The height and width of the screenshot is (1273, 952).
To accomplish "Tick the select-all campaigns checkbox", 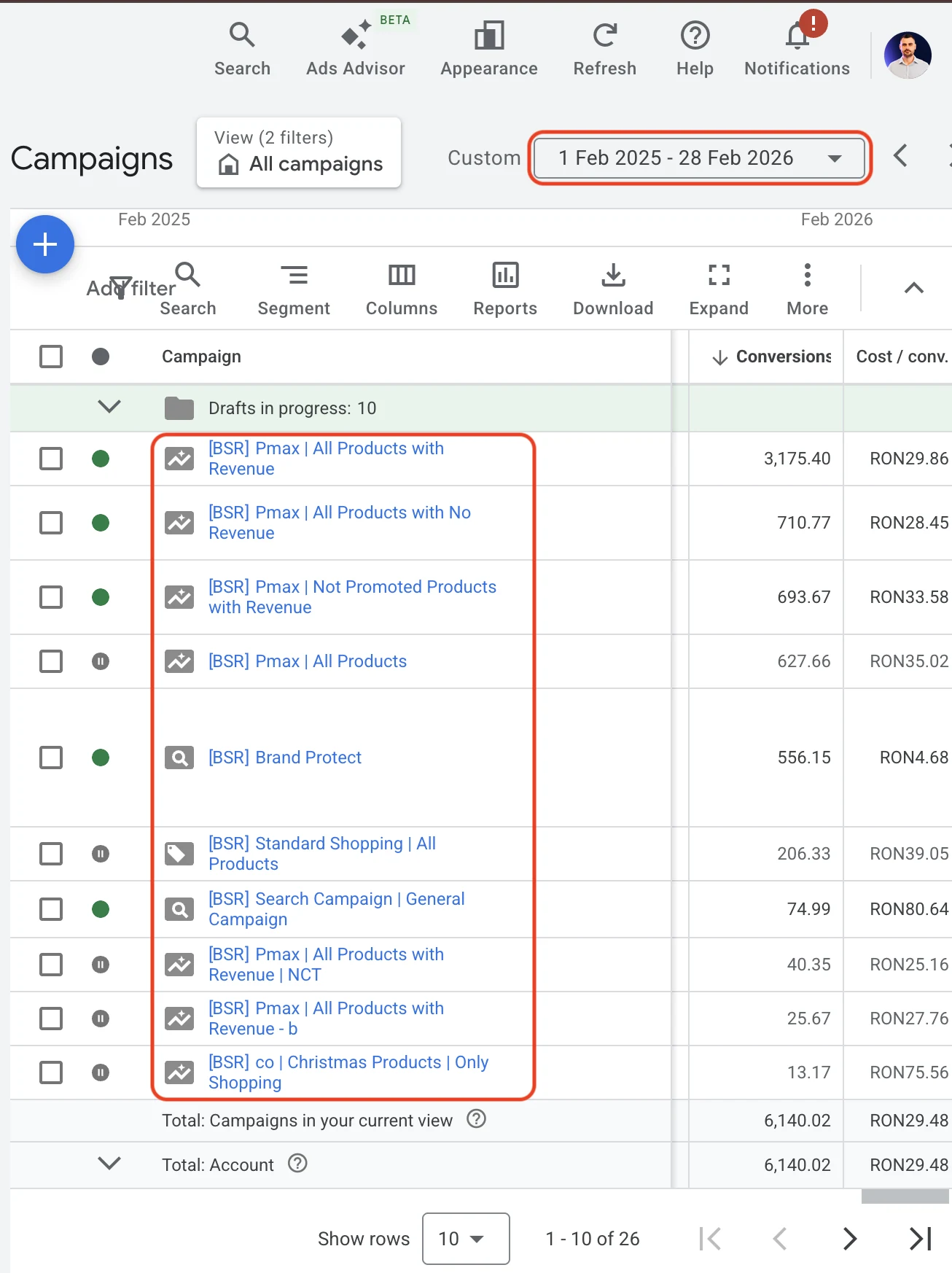I will coord(51,357).
